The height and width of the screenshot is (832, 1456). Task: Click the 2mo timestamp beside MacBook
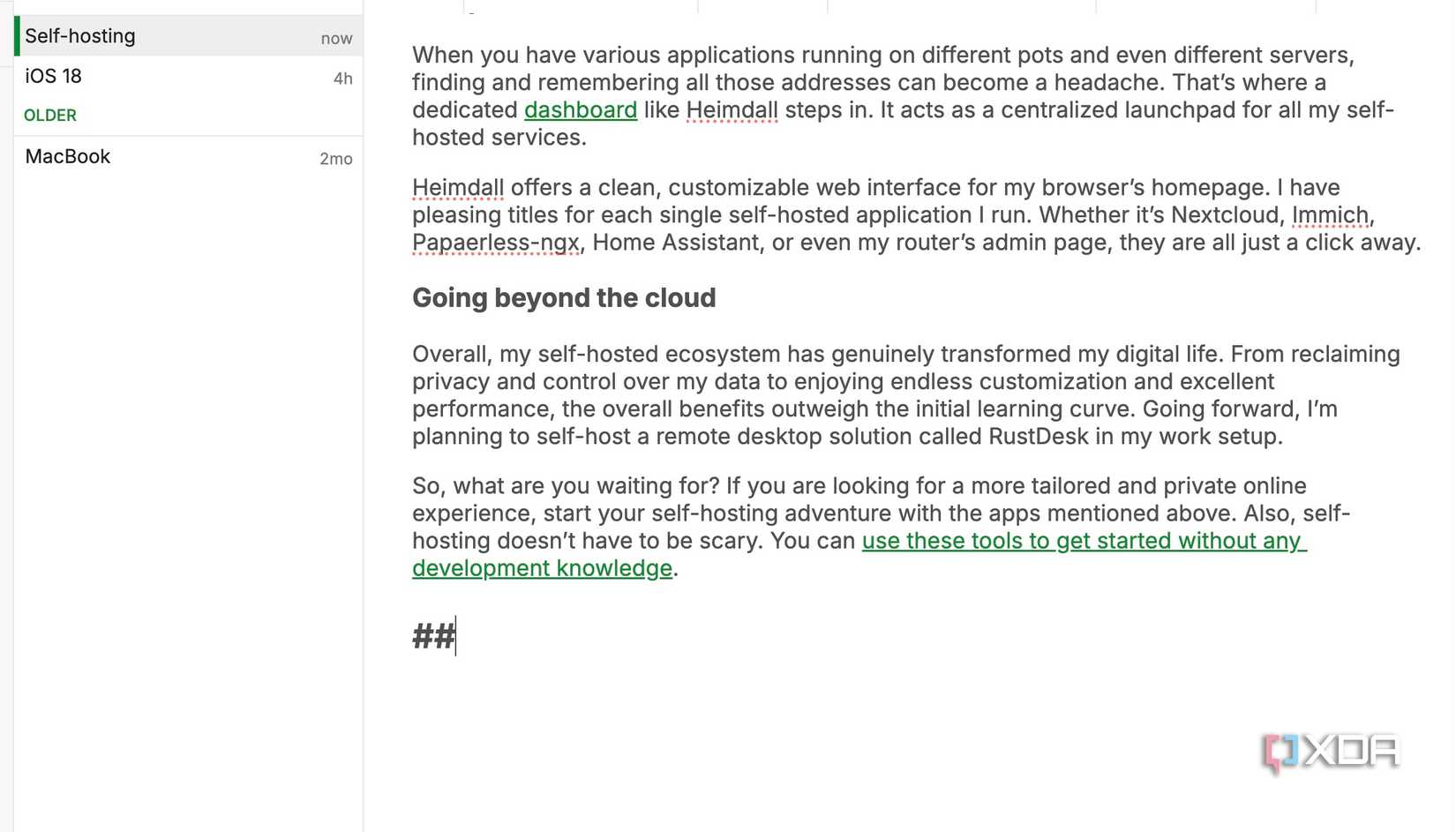[x=336, y=159]
